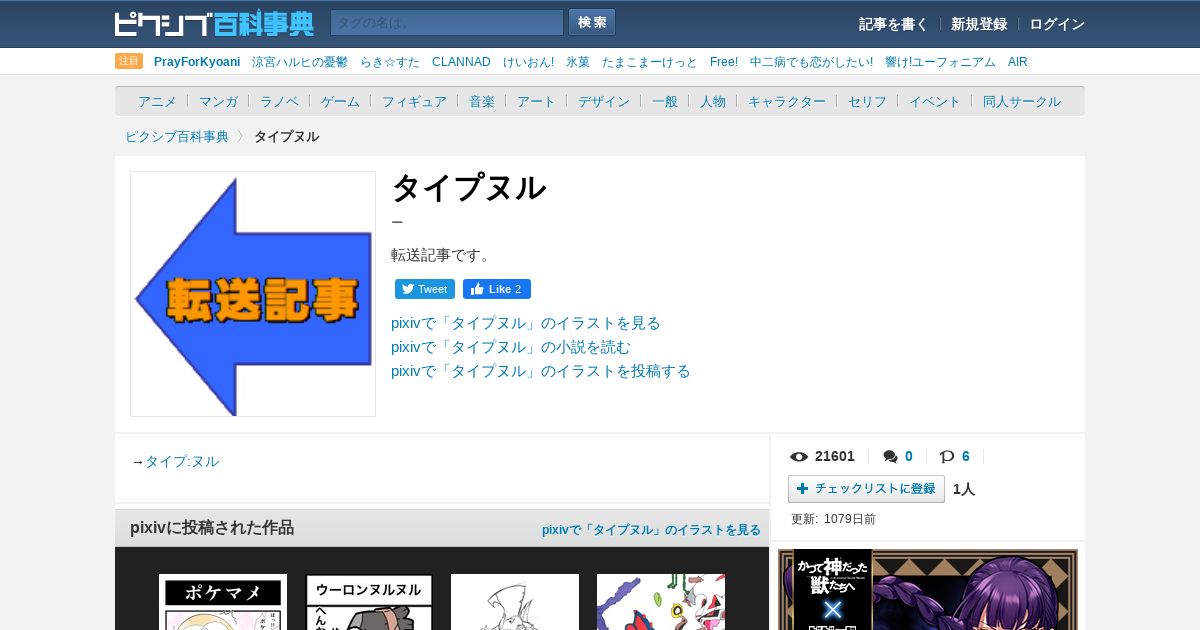Image resolution: width=1200 pixels, height=630 pixels.
Task: Open the ピクシブ百科事典 site logo
Action: (214, 23)
